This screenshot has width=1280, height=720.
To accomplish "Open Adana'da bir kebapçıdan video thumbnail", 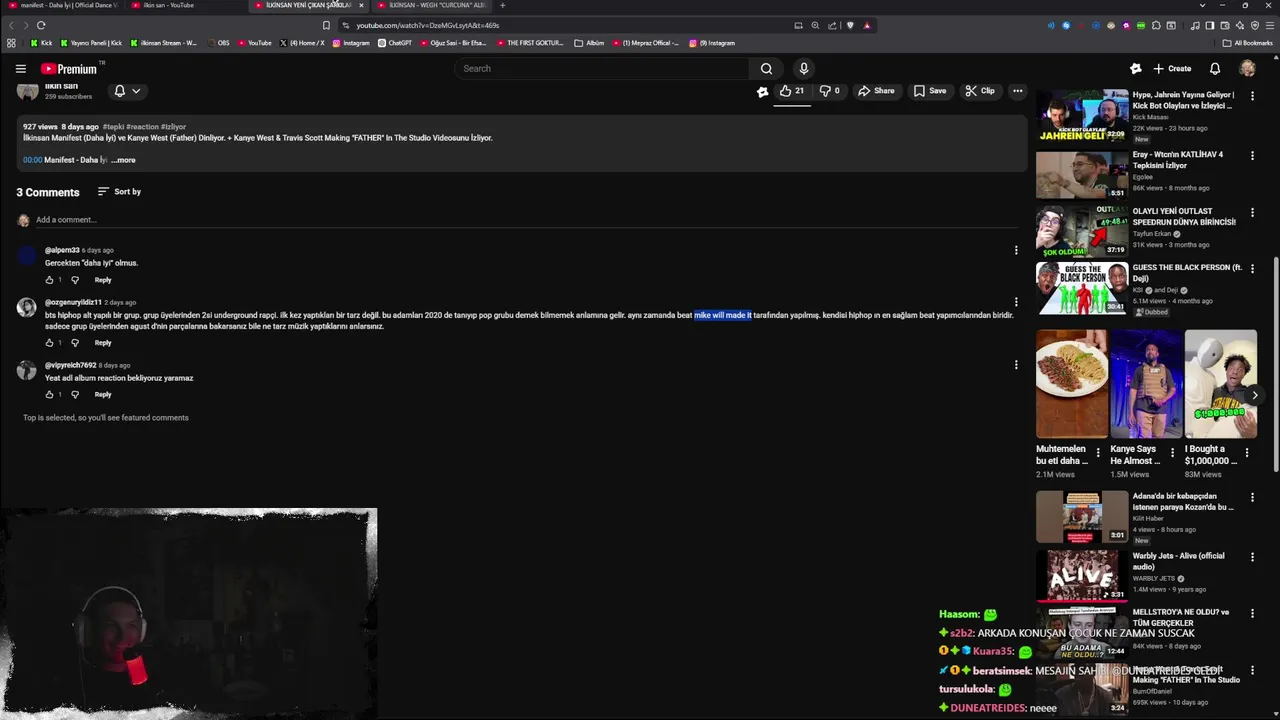I will point(1082,517).
